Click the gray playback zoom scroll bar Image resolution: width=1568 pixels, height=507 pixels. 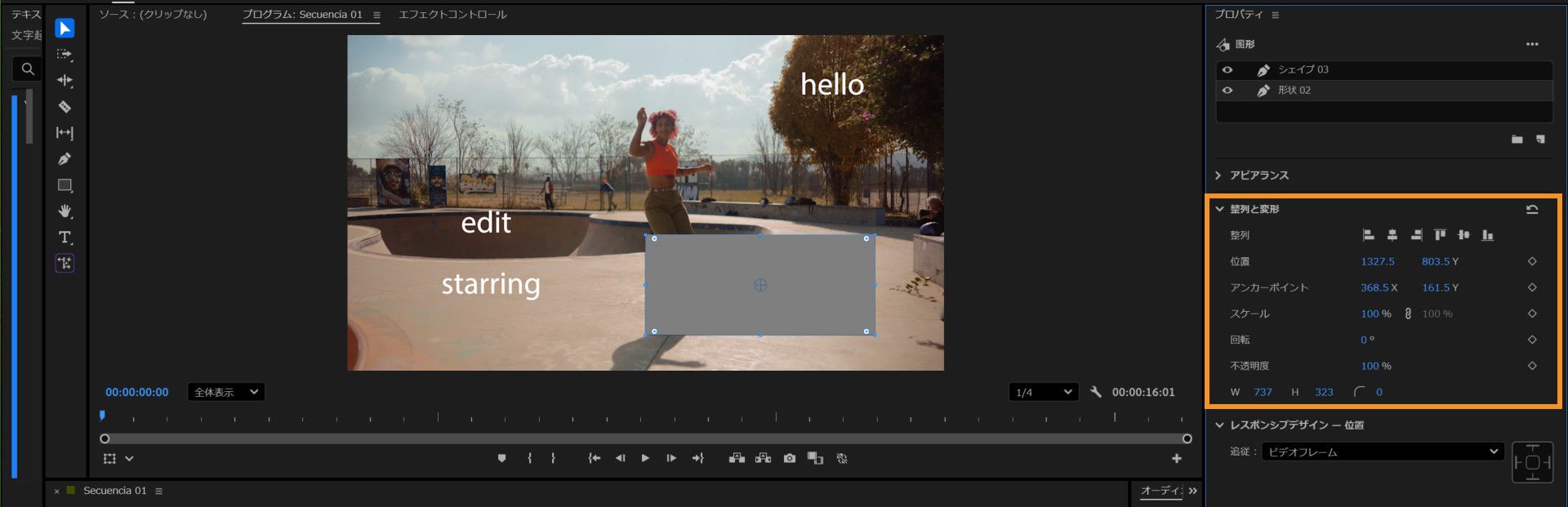(645, 439)
